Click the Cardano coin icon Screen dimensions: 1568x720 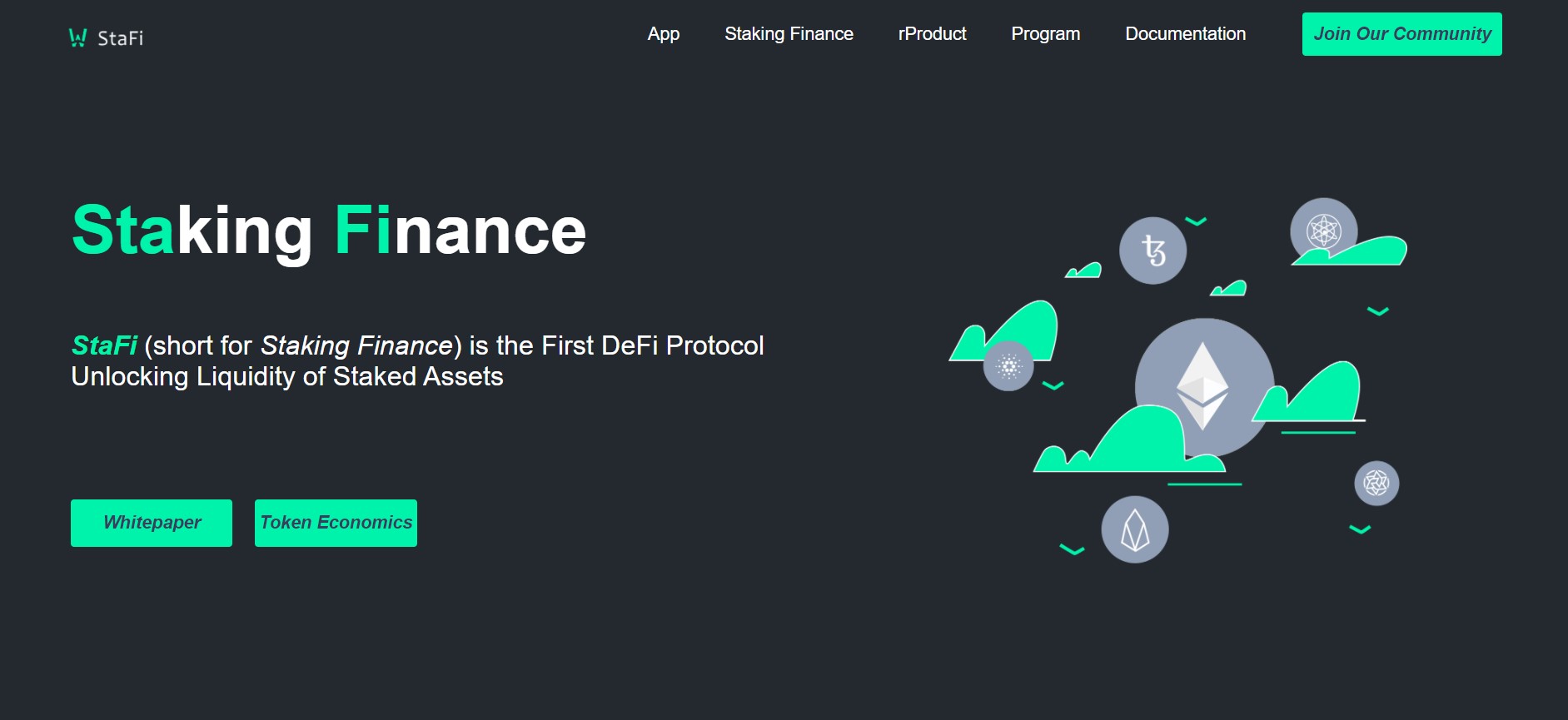[1008, 366]
